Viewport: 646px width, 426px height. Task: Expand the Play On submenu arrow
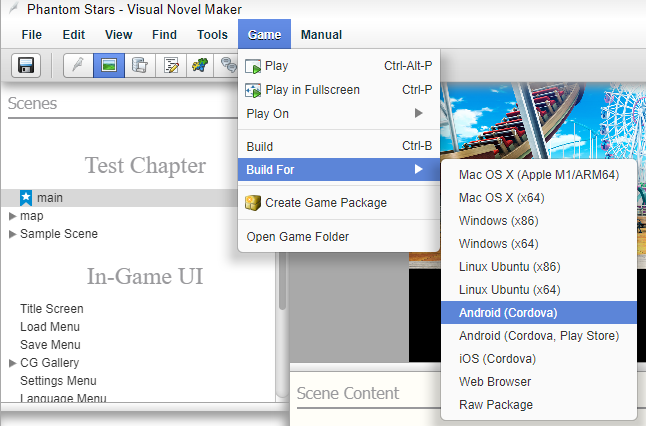pos(419,113)
